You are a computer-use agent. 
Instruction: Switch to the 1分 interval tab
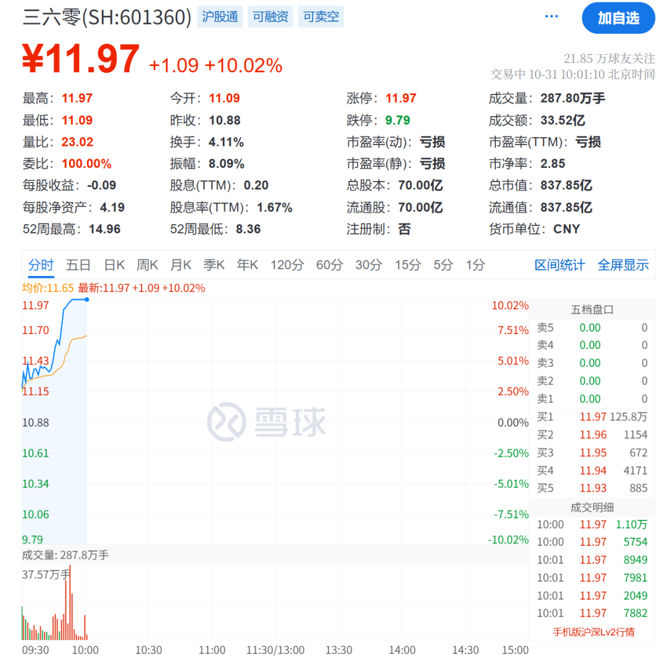(475, 265)
